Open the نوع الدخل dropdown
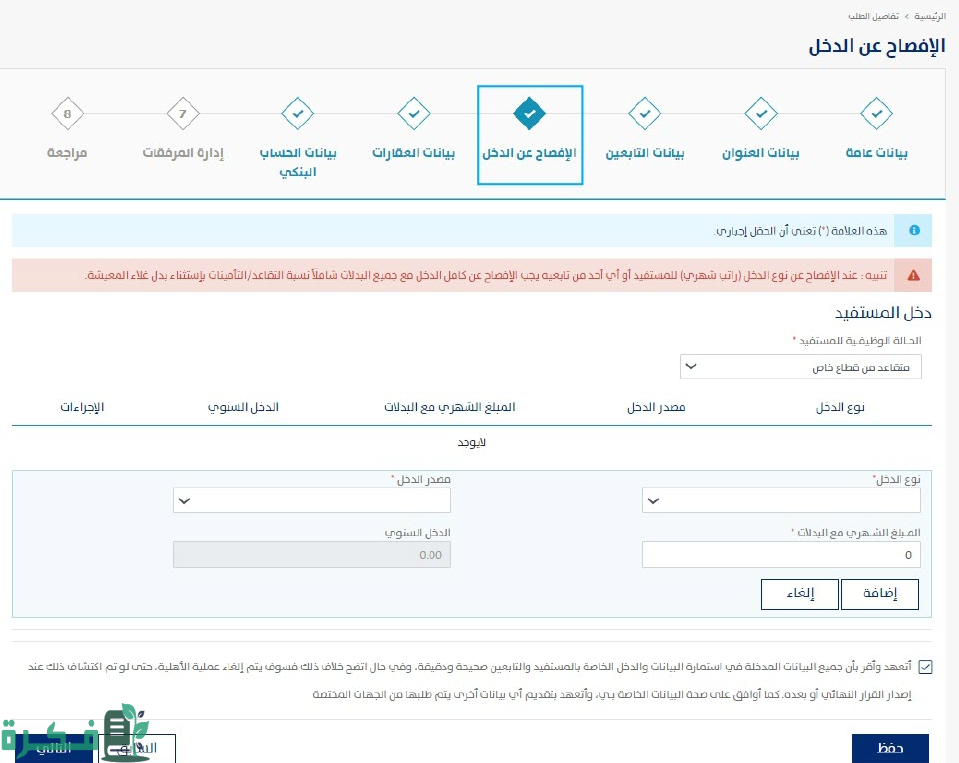Image resolution: width=959 pixels, height=763 pixels. (781, 501)
